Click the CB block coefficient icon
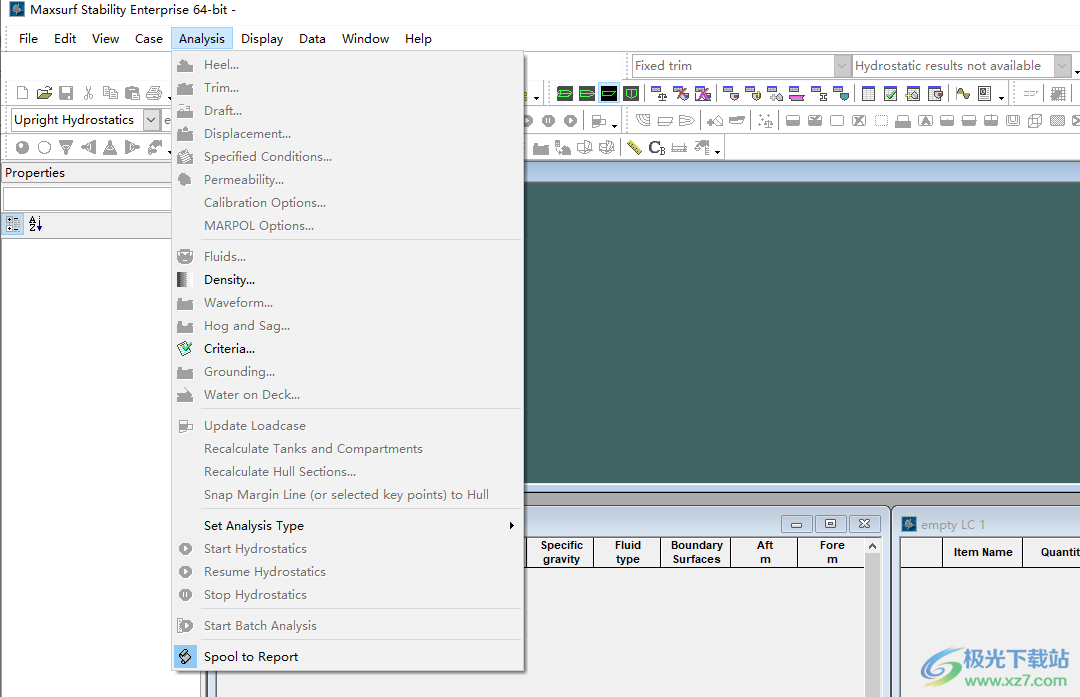This screenshot has height=697, width=1080. 657,147
